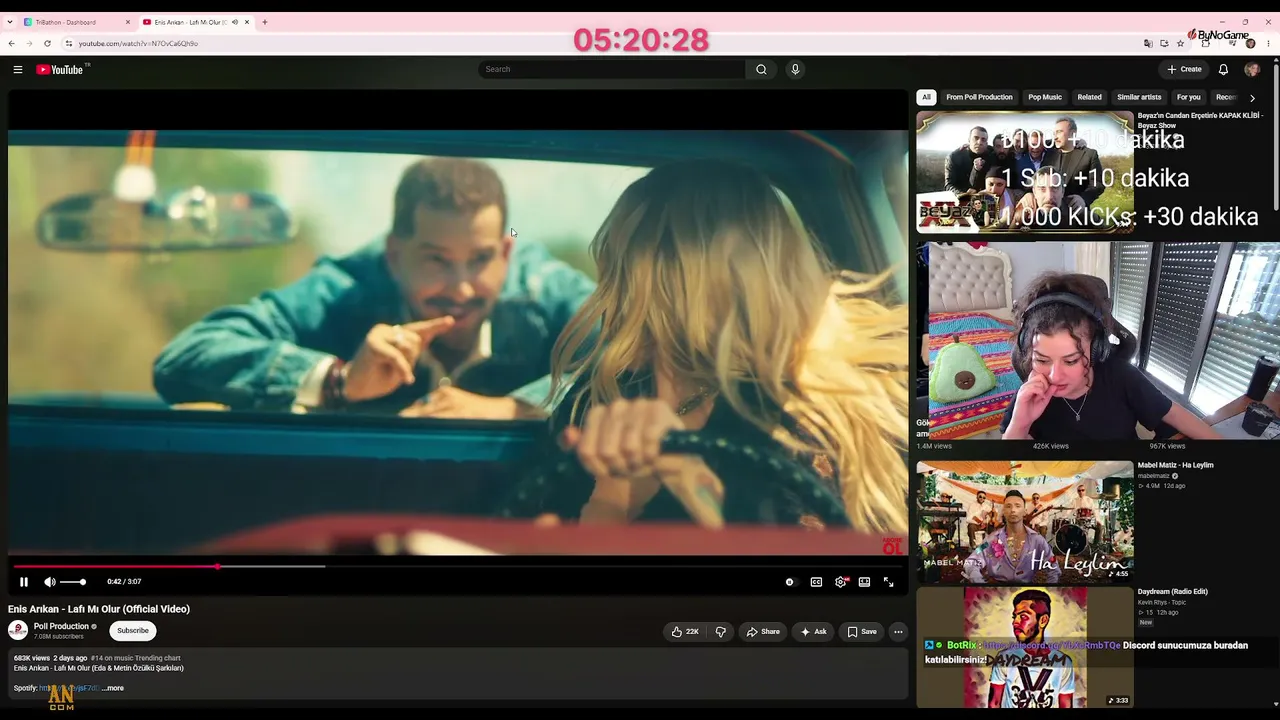Open the browser extensions puzzle icon
The width and height of the screenshot is (1280, 720).
pos(1206,43)
